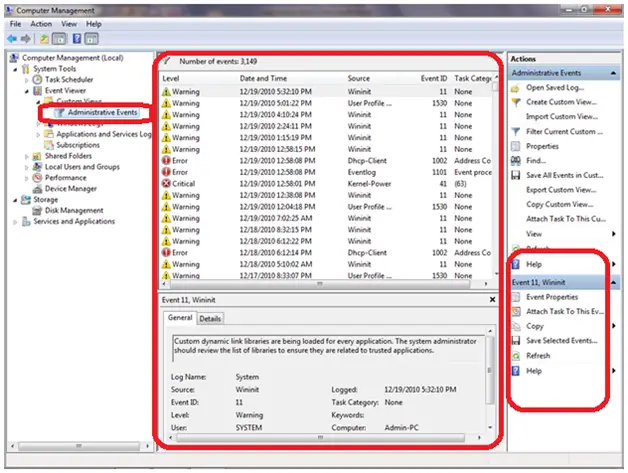Viewport: 628px width, 473px height.
Task: Select Administrative Events in the tree
Action: pos(103,113)
